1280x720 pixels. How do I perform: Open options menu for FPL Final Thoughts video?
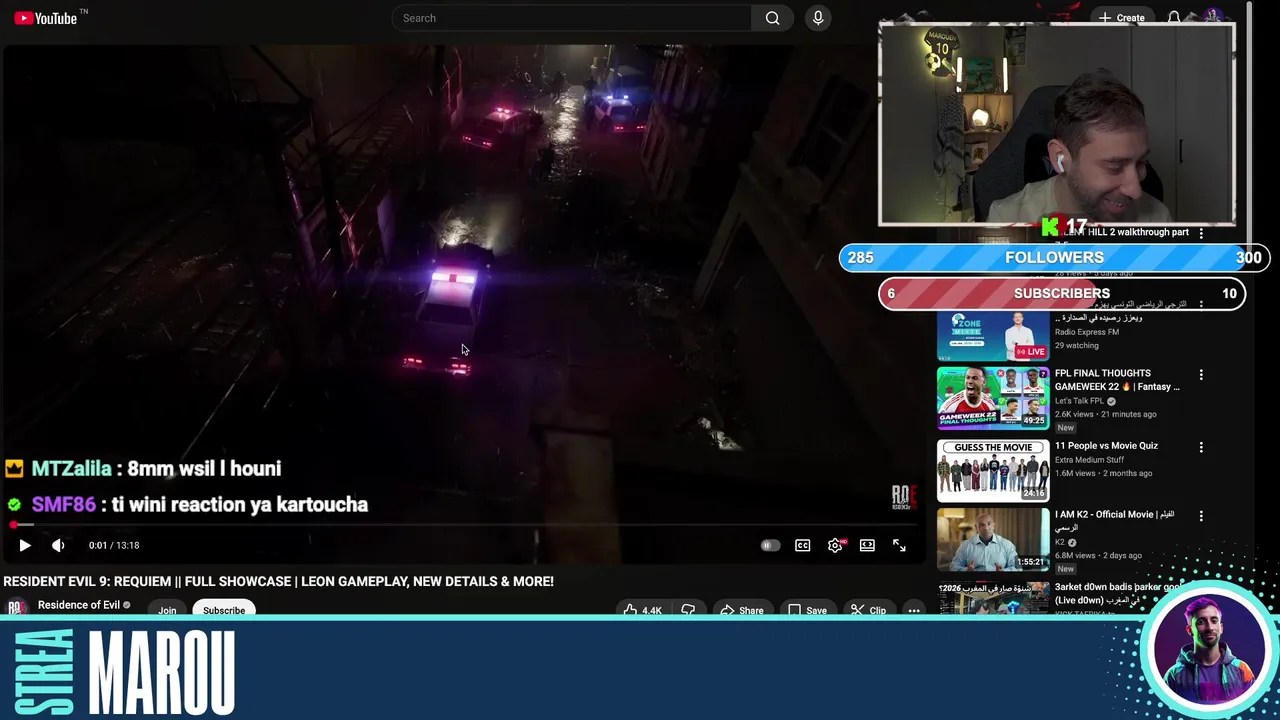(x=1201, y=375)
